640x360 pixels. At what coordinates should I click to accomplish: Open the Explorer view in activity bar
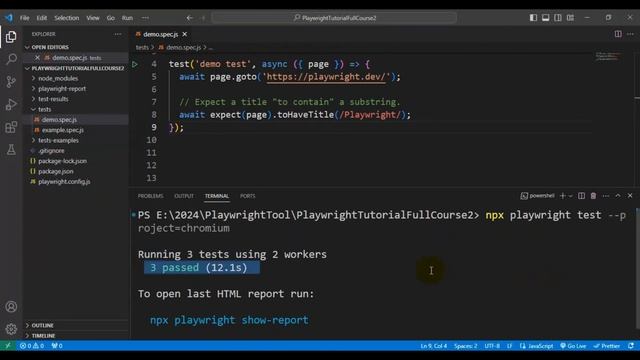point(11,37)
